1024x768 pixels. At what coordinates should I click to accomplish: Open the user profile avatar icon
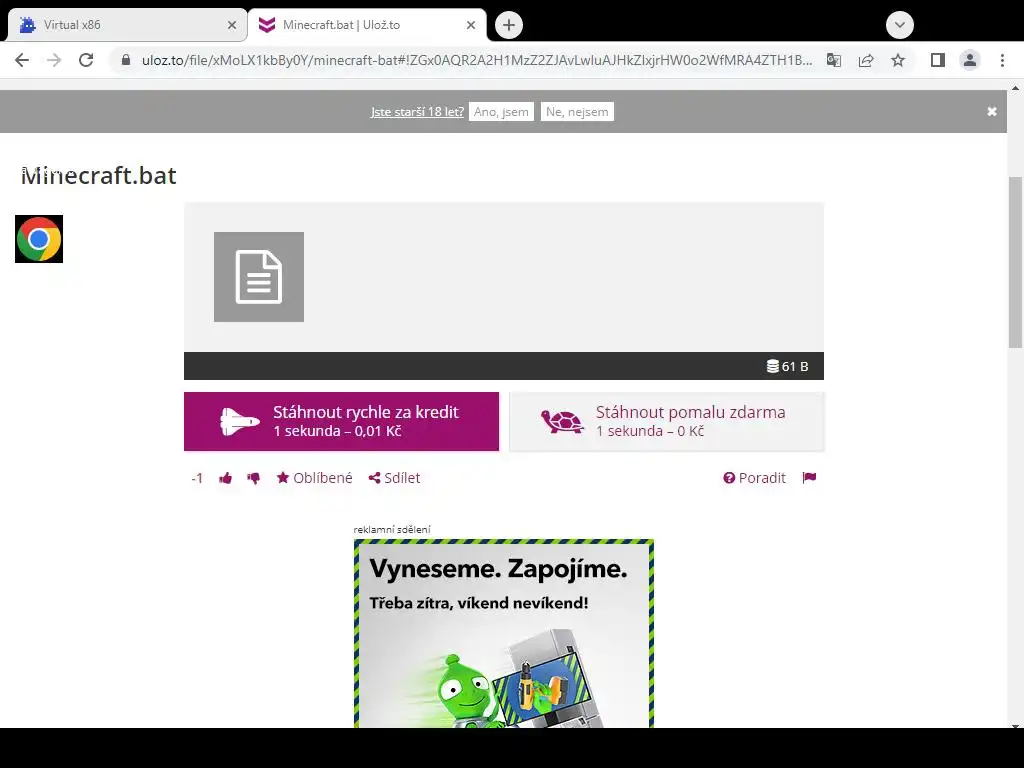point(970,60)
